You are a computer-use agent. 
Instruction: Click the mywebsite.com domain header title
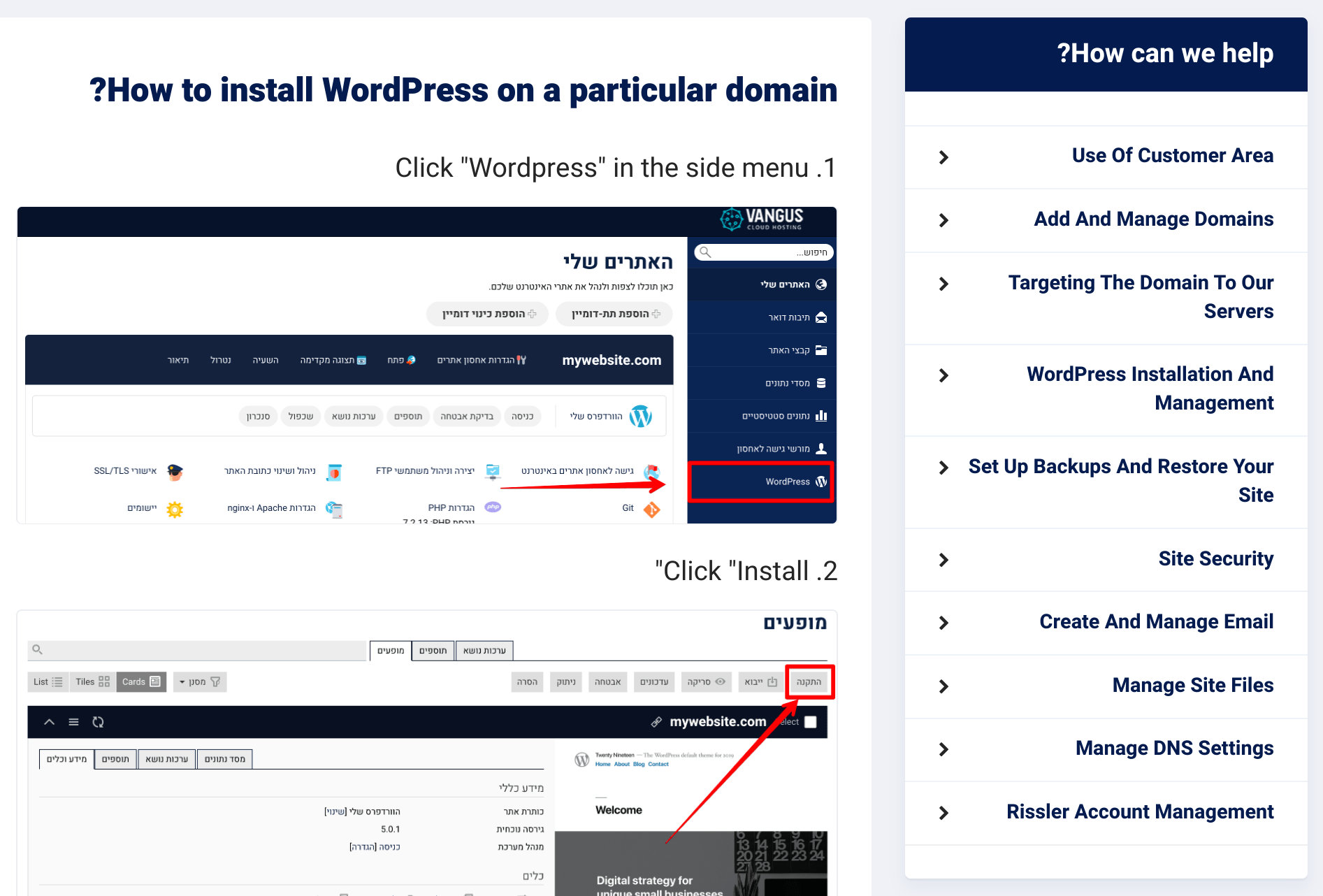point(612,360)
